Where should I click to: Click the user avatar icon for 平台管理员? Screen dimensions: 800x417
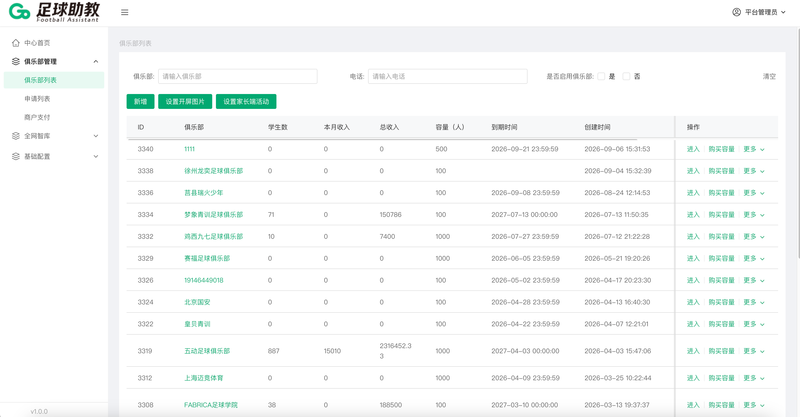coord(736,12)
